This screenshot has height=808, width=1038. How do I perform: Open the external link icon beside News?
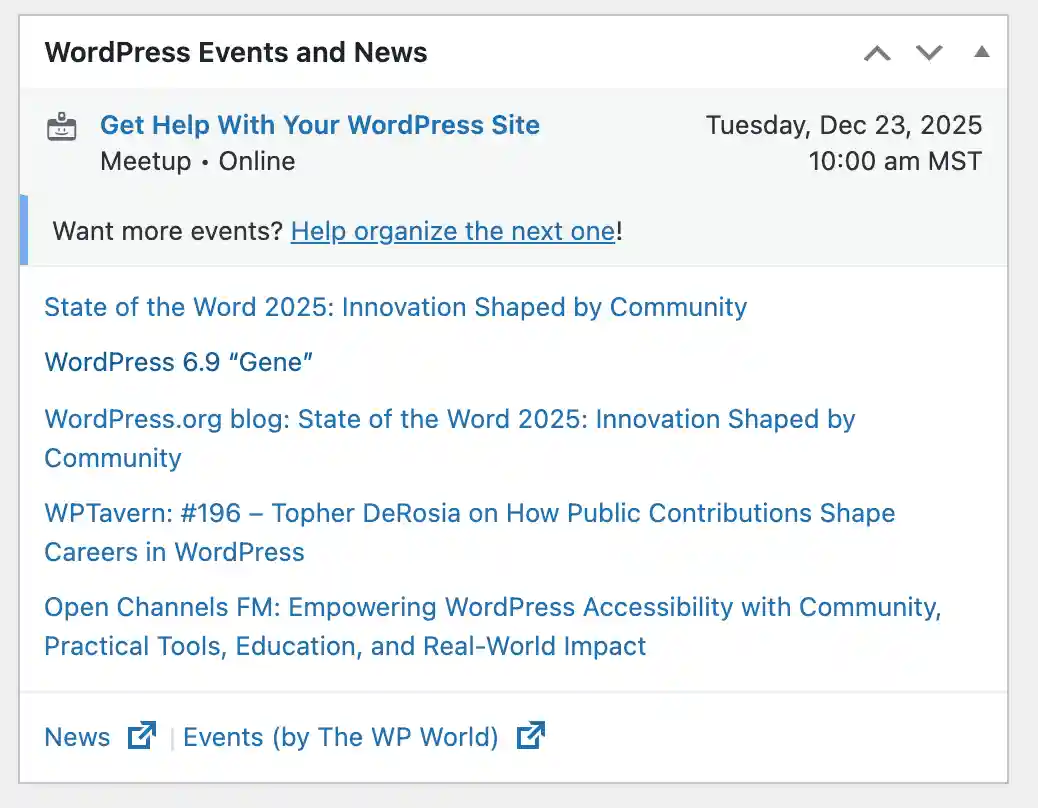click(x=141, y=736)
